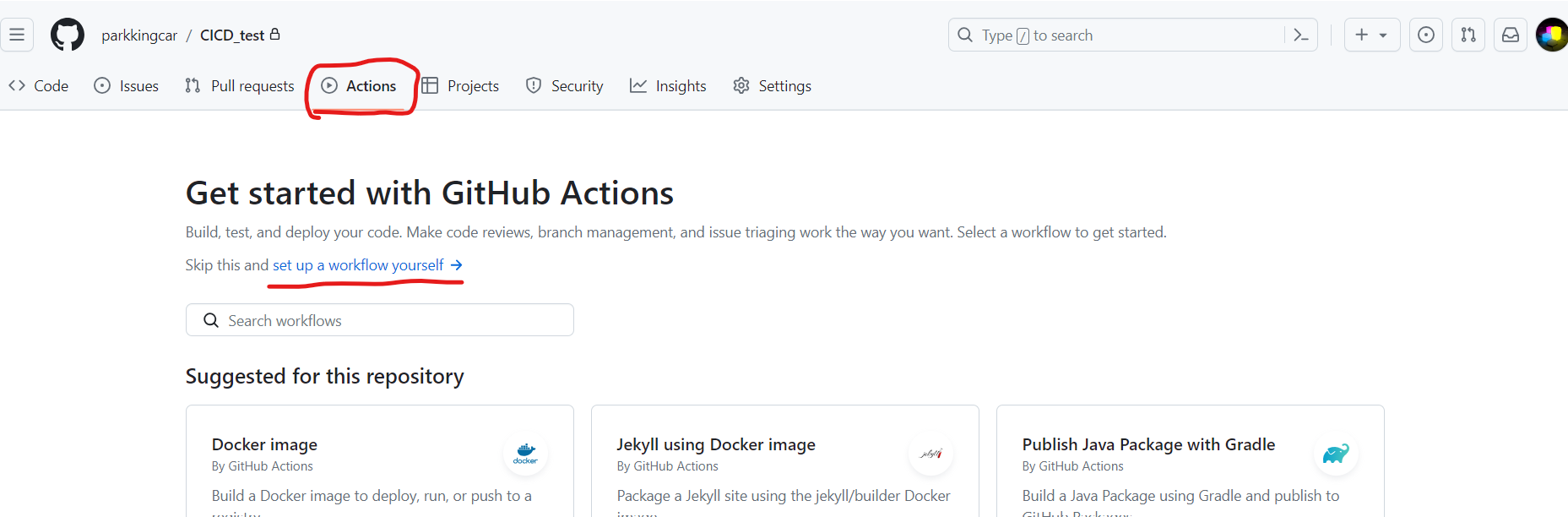This screenshot has width=1568, height=517.
Task: Click the Get started with GitHub Actions heading
Action: click(x=430, y=193)
